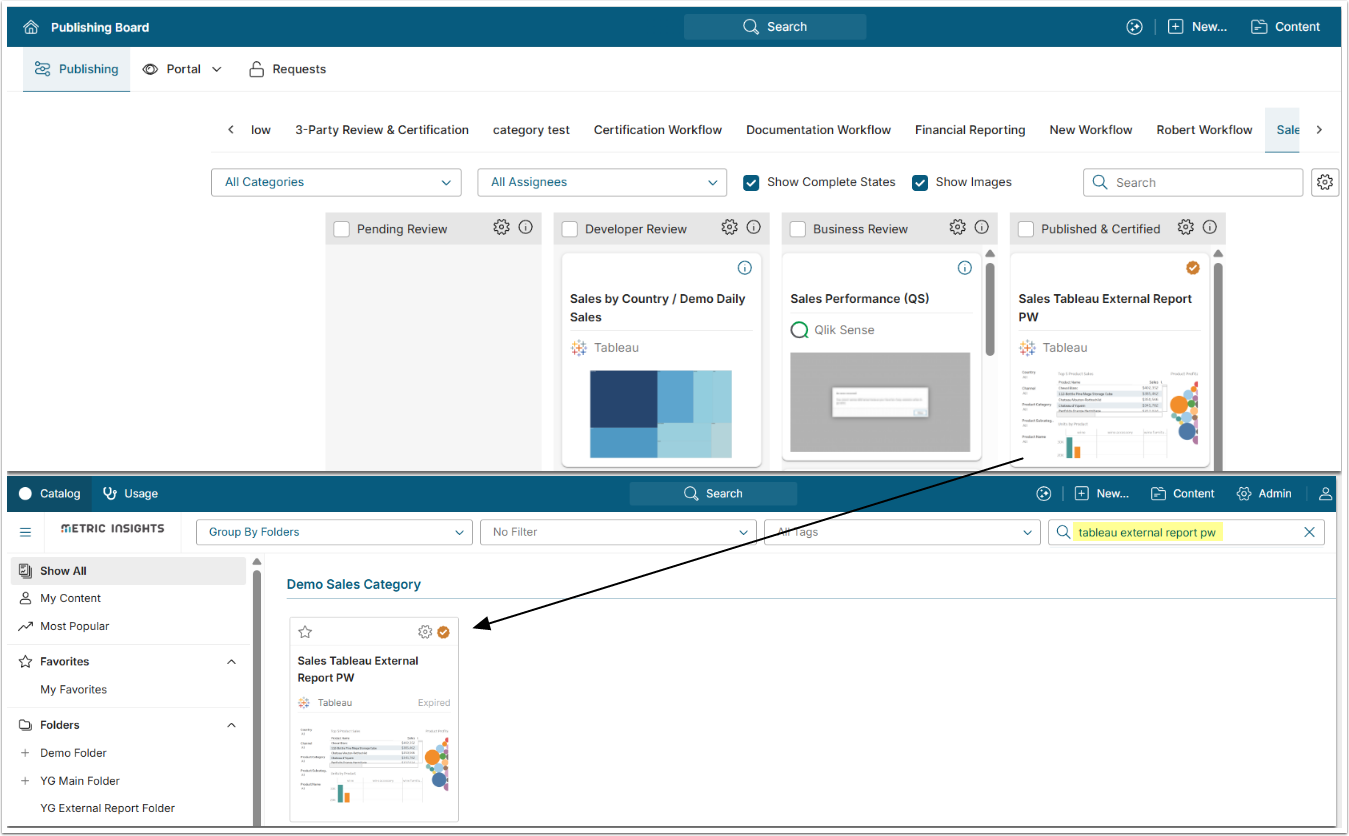The image size is (1349, 836).
Task: Open the All Assignees dropdown
Action: [602, 182]
